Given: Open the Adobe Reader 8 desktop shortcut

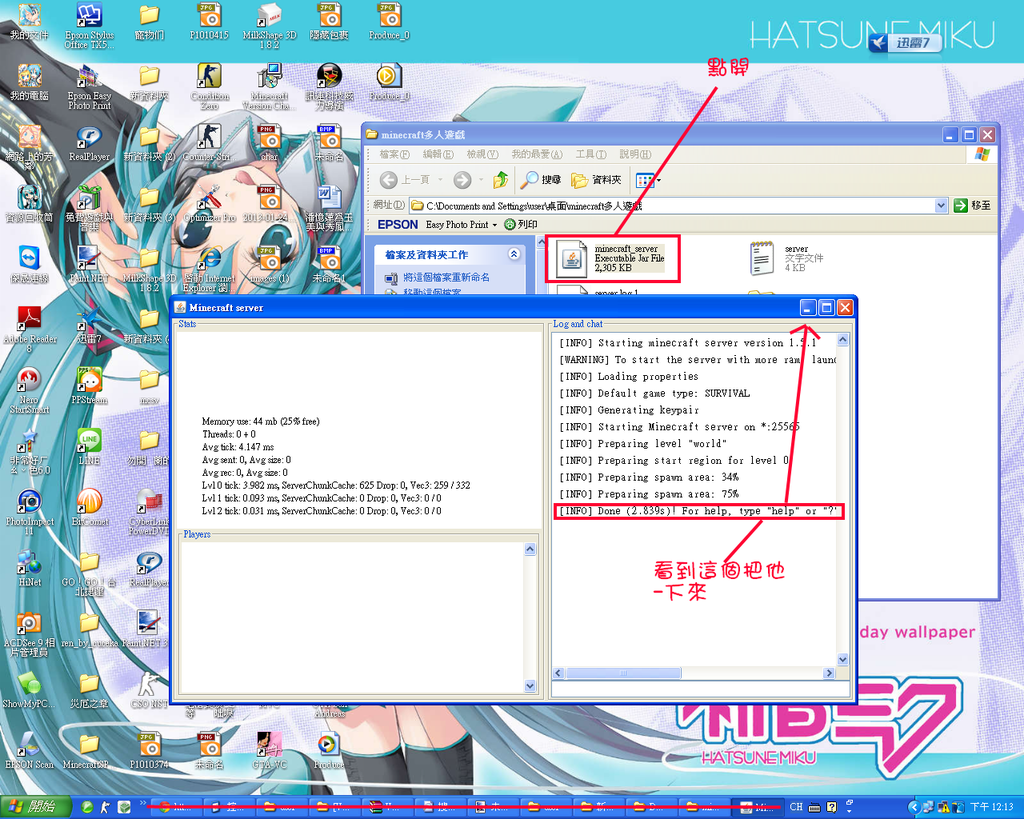Looking at the screenshot, I should tap(29, 329).
